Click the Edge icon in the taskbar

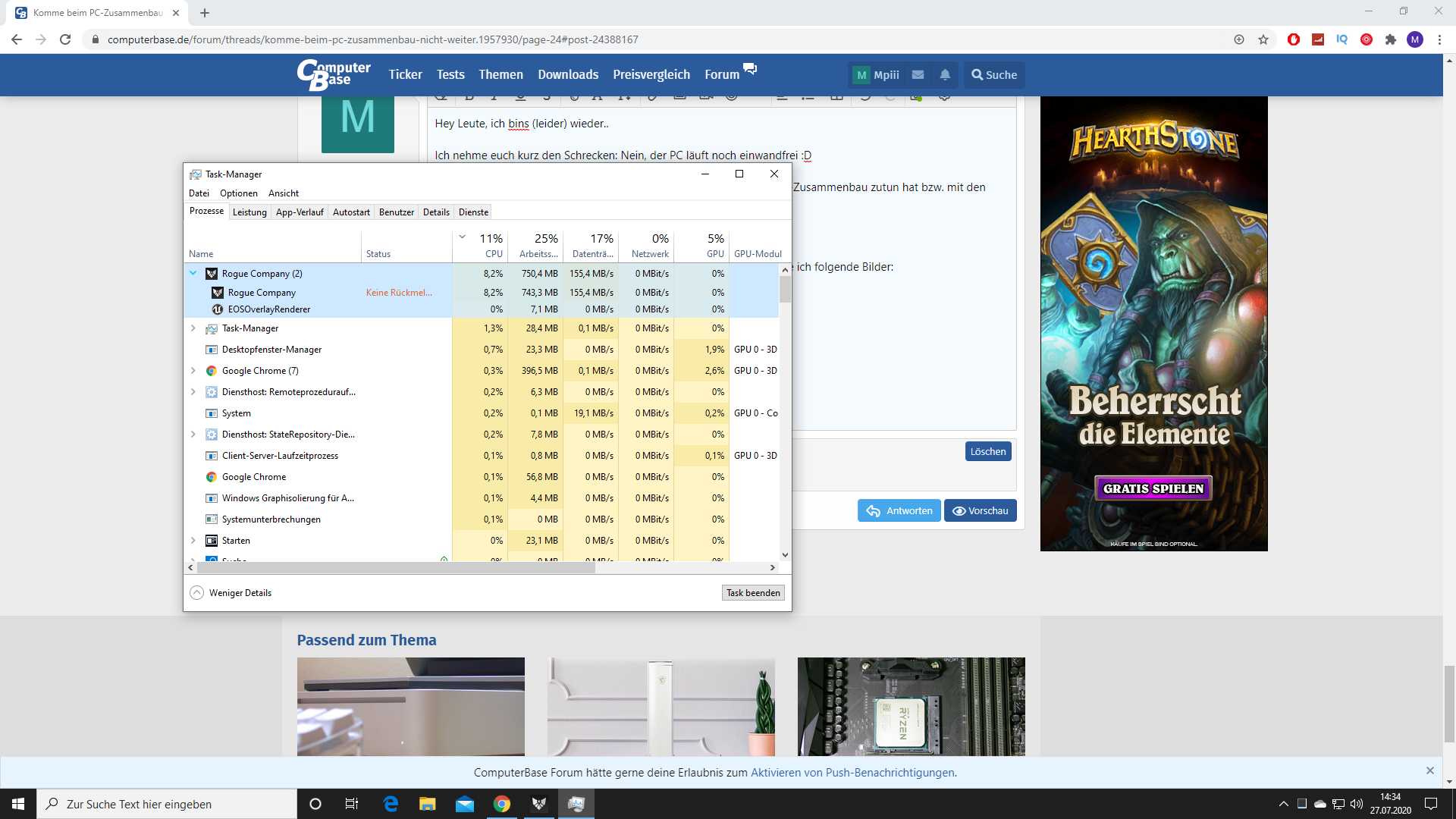click(x=391, y=804)
